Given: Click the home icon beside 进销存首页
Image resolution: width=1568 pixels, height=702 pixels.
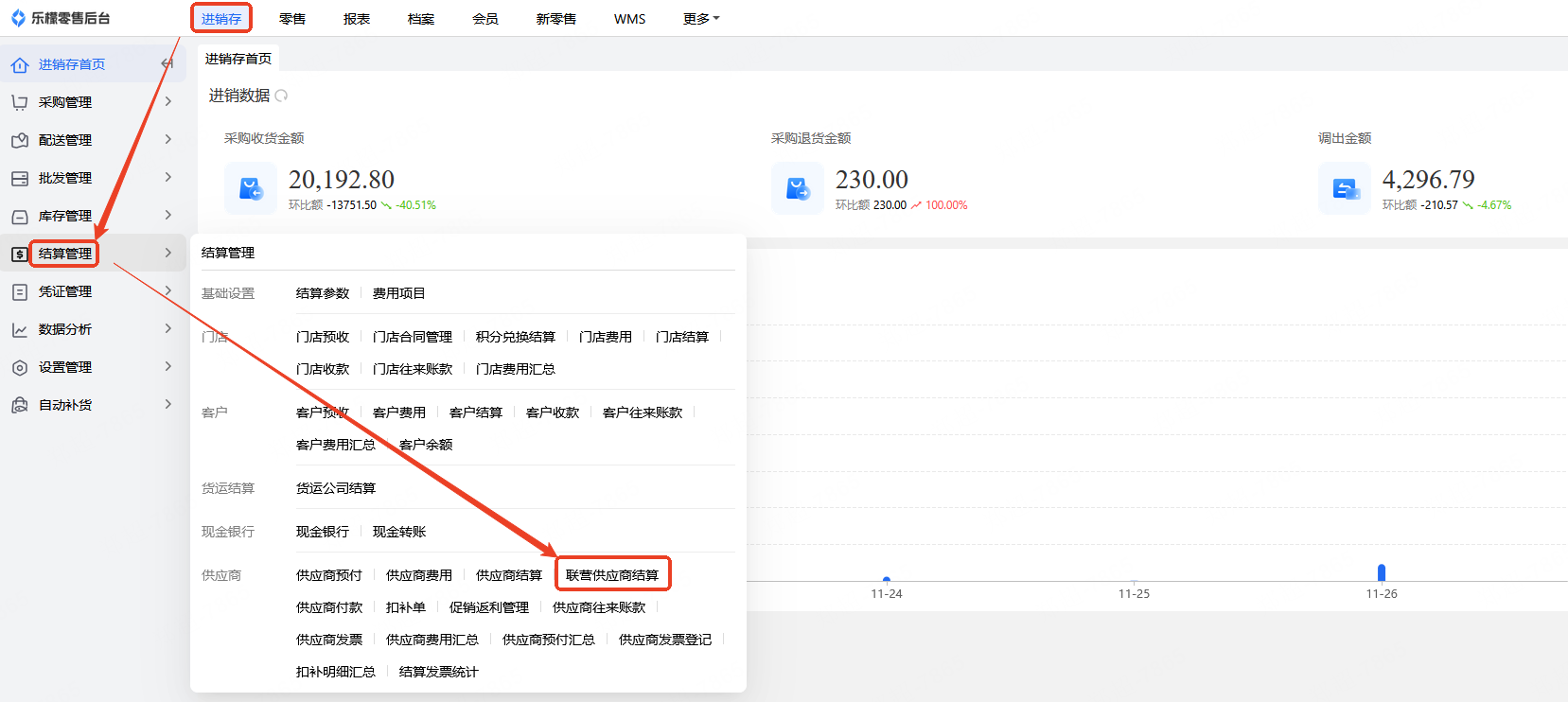Looking at the screenshot, I should pyautogui.click(x=20, y=65).
